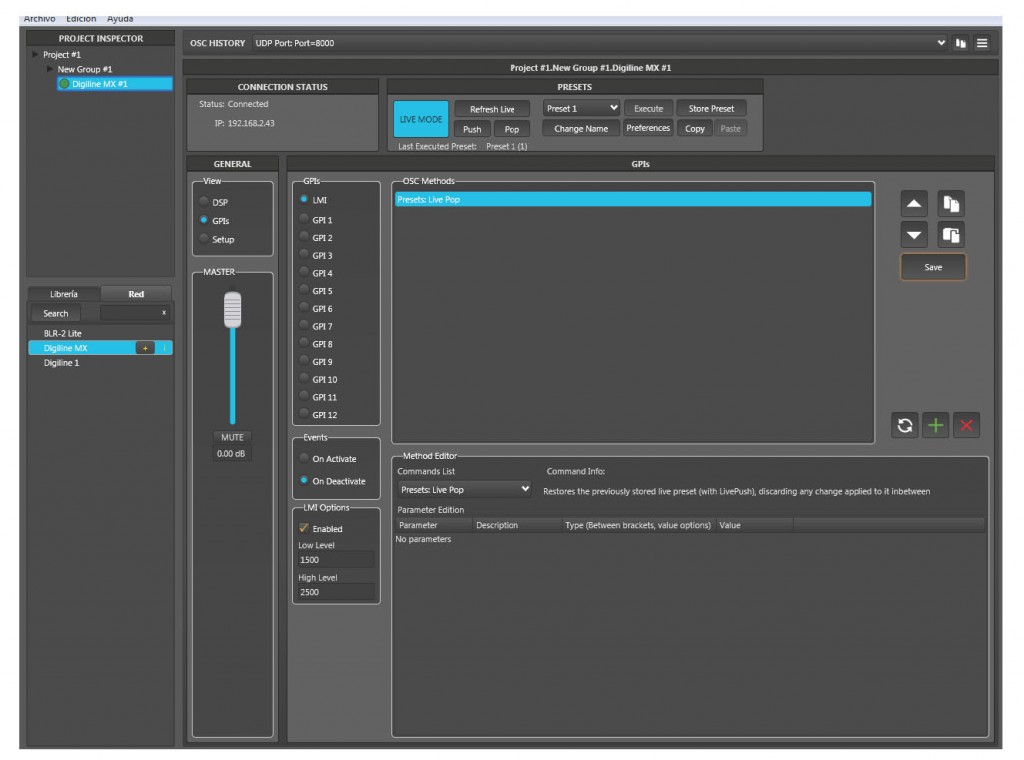The width and height of the screenshot is (1024, 760).
Task: Click the Store Preset button
Action: (x=711, y=108)
